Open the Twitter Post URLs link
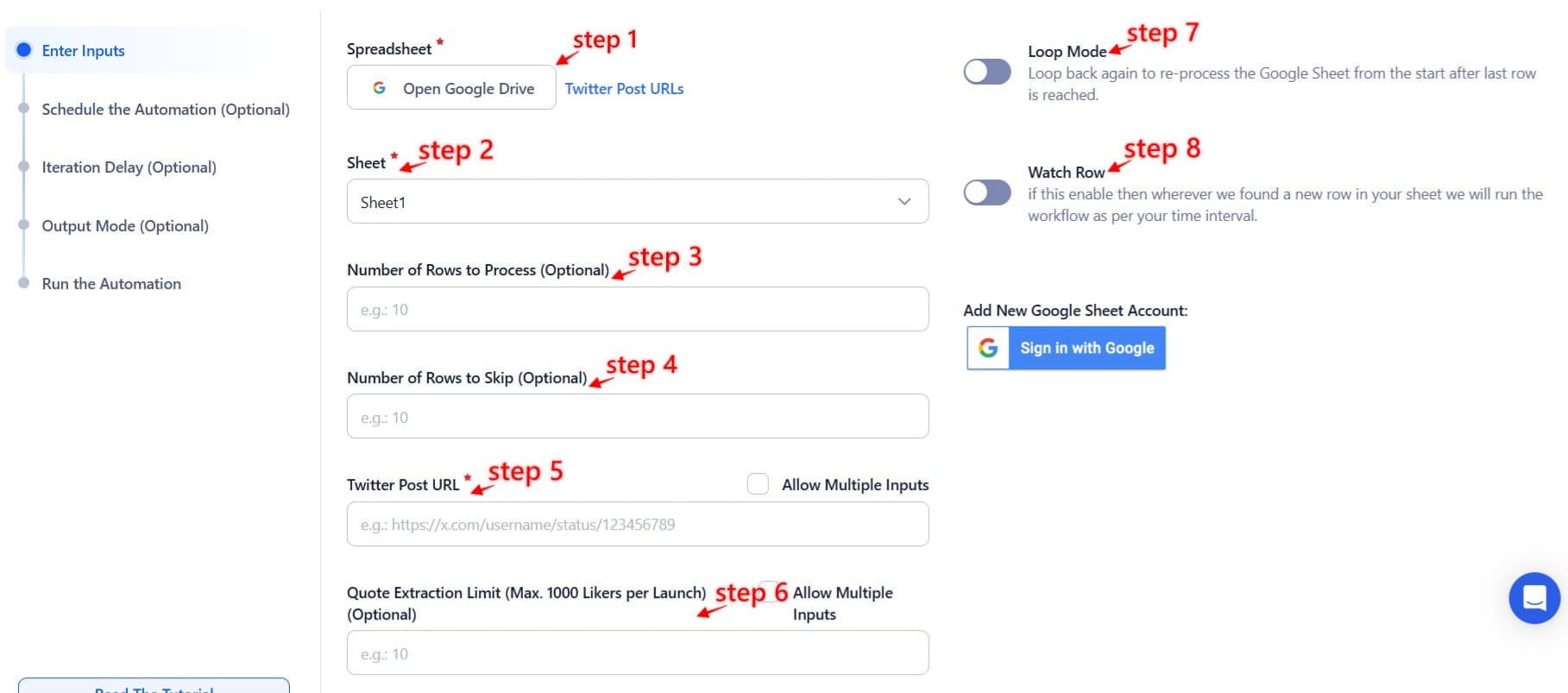The width and height of the screenshot is (1568, 693). pos(623,88)
